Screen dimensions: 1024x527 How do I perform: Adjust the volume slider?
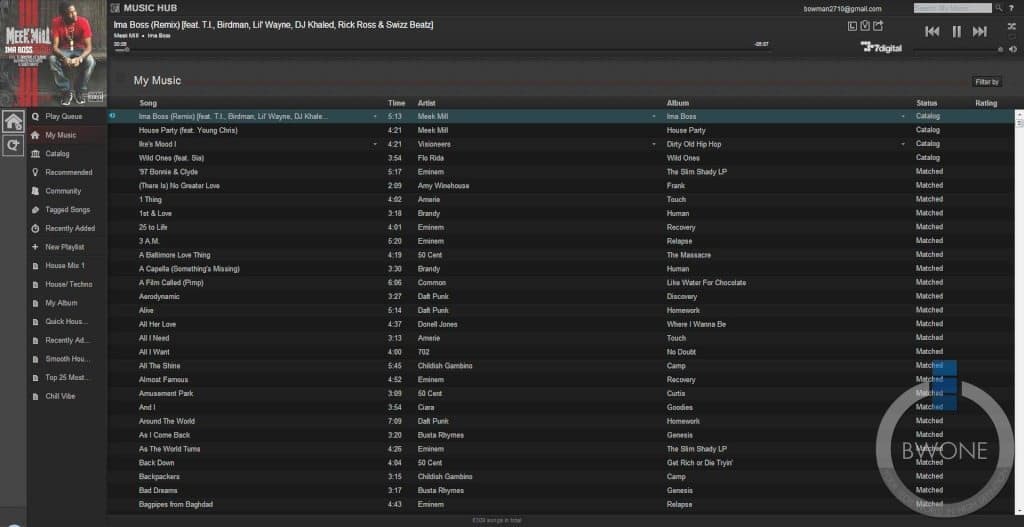click(x=957, y=50)
